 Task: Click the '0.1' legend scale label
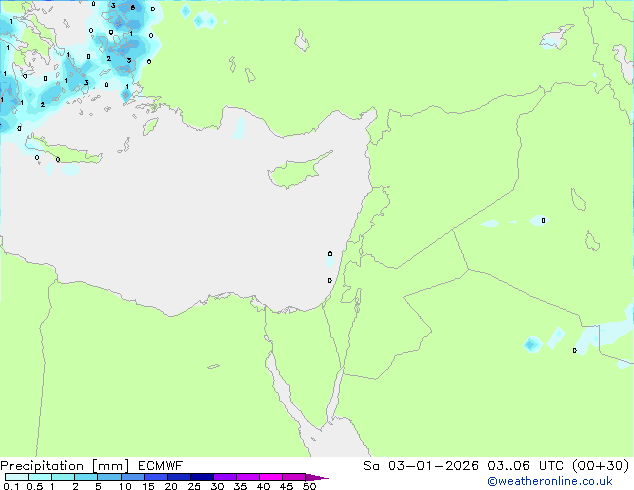click(11, 486)
